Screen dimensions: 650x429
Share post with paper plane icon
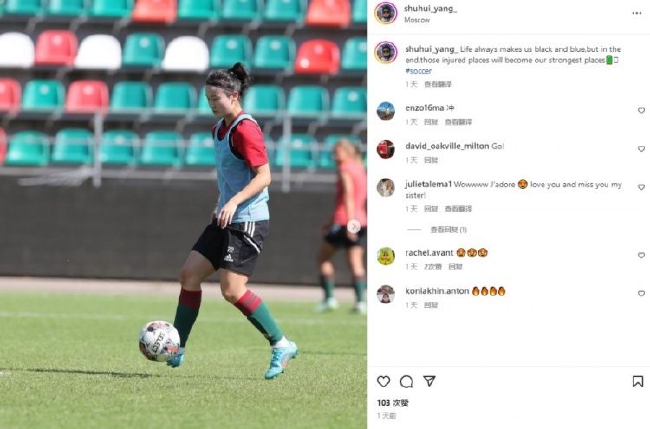tap(429, 381)
